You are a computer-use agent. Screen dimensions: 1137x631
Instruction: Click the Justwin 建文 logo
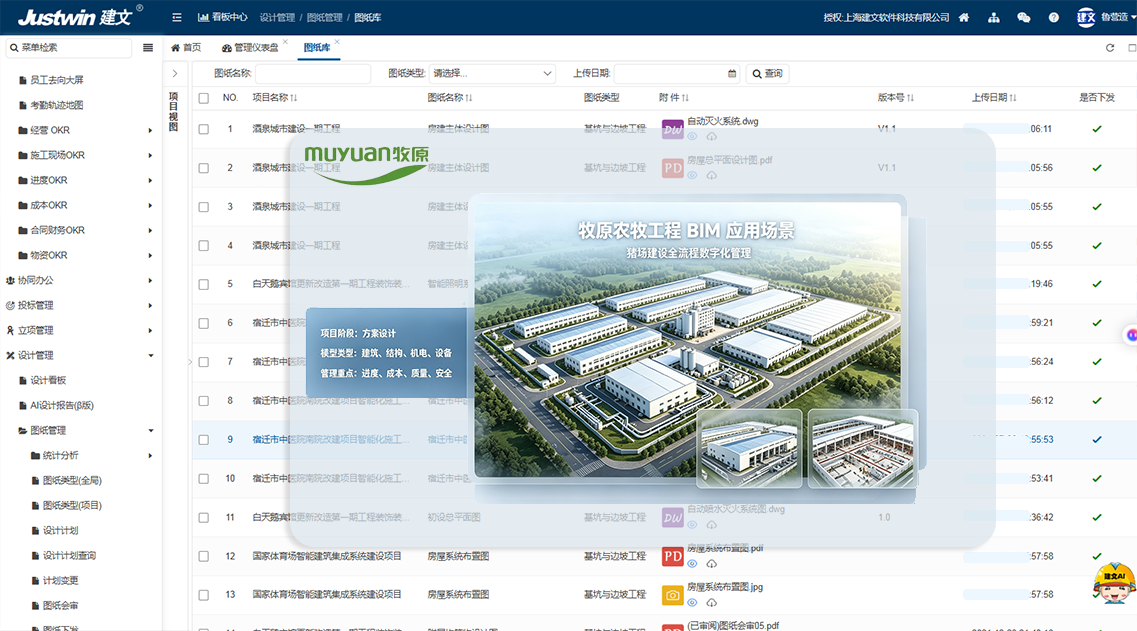80,16
